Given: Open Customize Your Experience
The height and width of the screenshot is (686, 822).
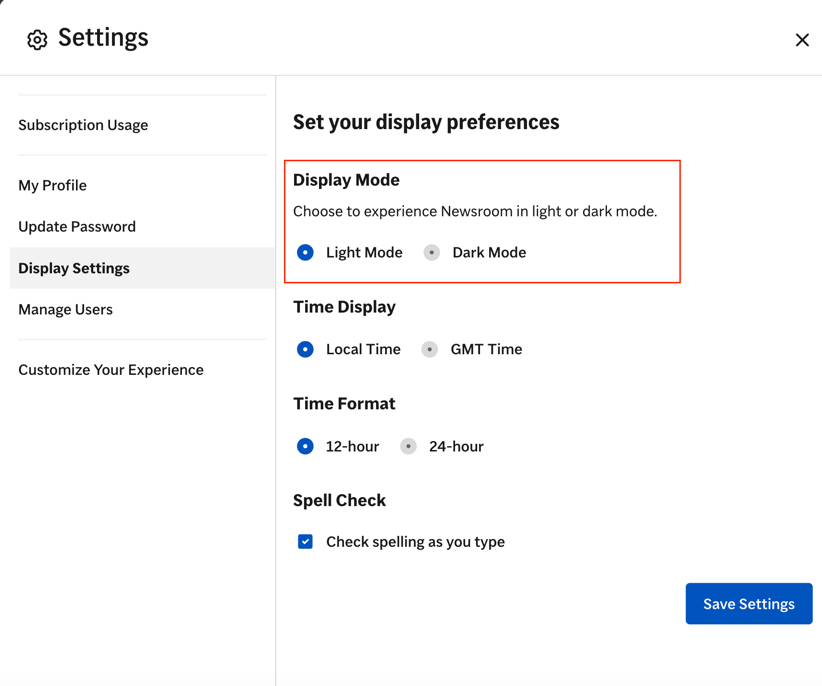Looking at the screenshot, I should (x=110, y=369).
